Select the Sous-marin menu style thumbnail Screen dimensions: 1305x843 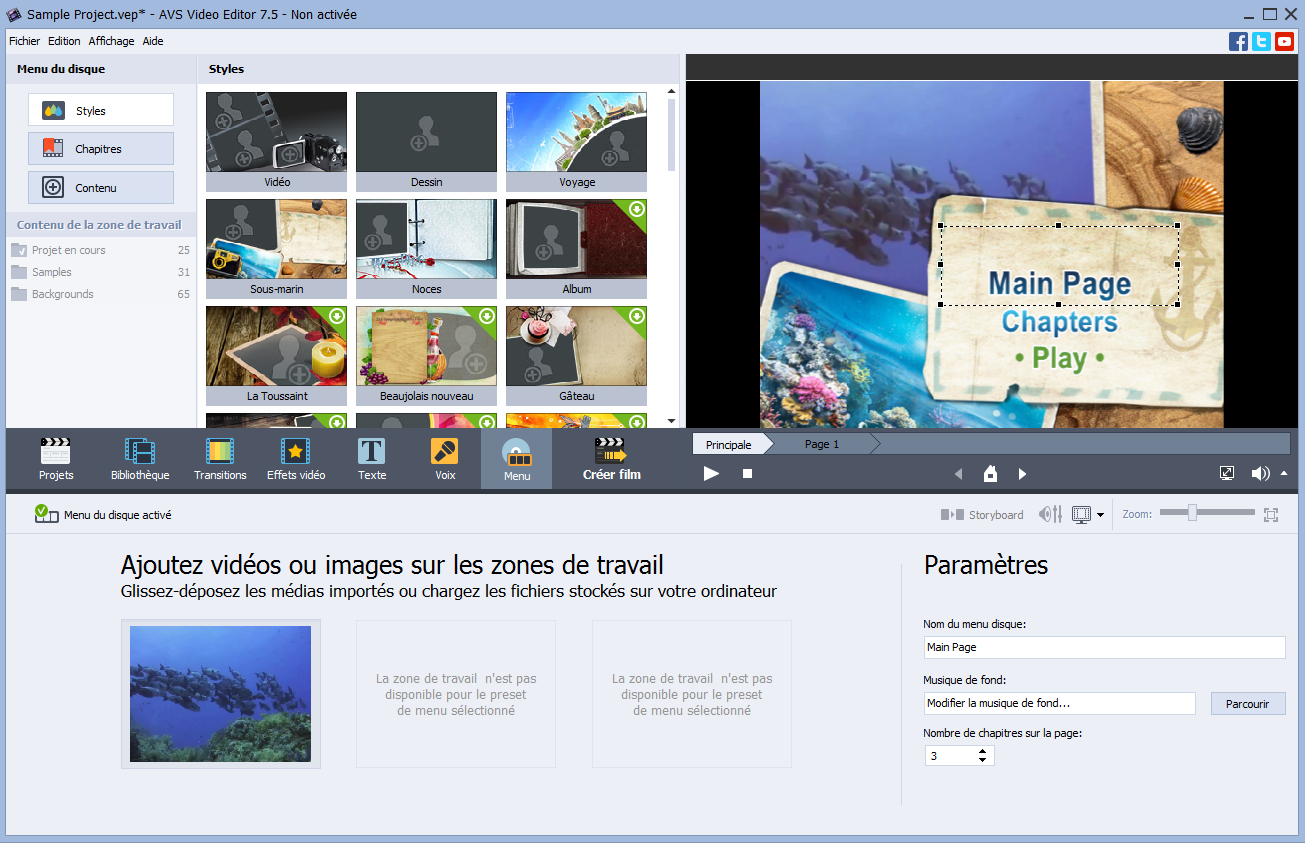click(276, 240)
